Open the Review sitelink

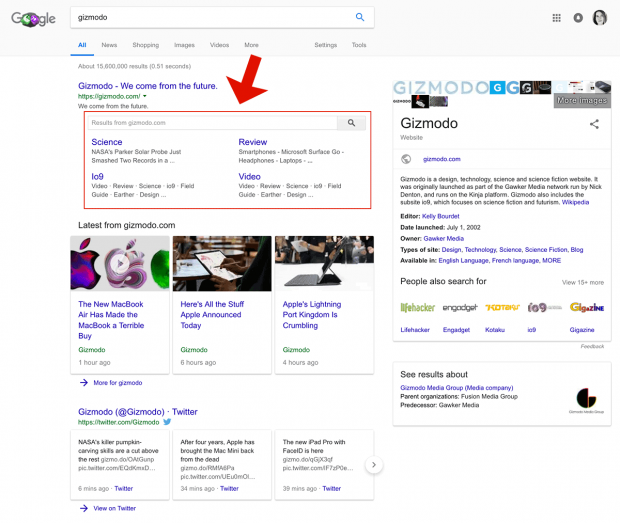tap(253, 142)
